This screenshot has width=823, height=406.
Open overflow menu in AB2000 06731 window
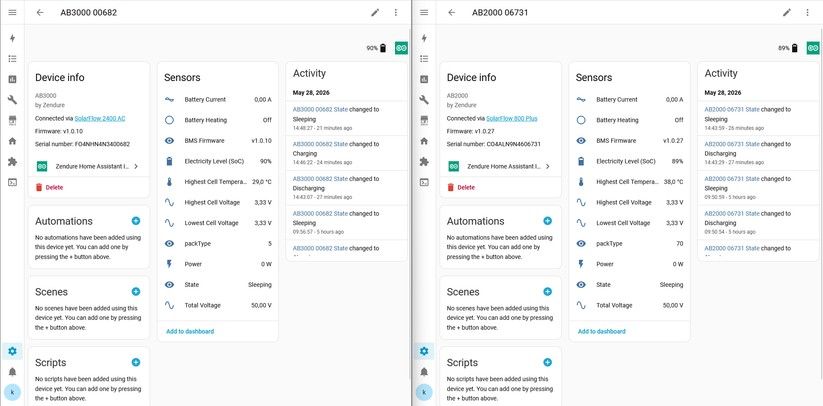[x=807, y=13]
